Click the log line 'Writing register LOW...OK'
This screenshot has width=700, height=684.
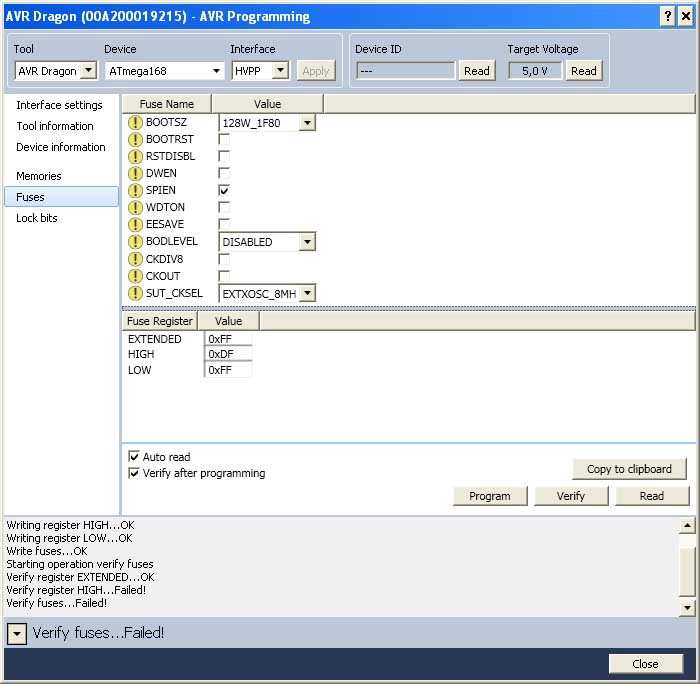pos(69,538)
